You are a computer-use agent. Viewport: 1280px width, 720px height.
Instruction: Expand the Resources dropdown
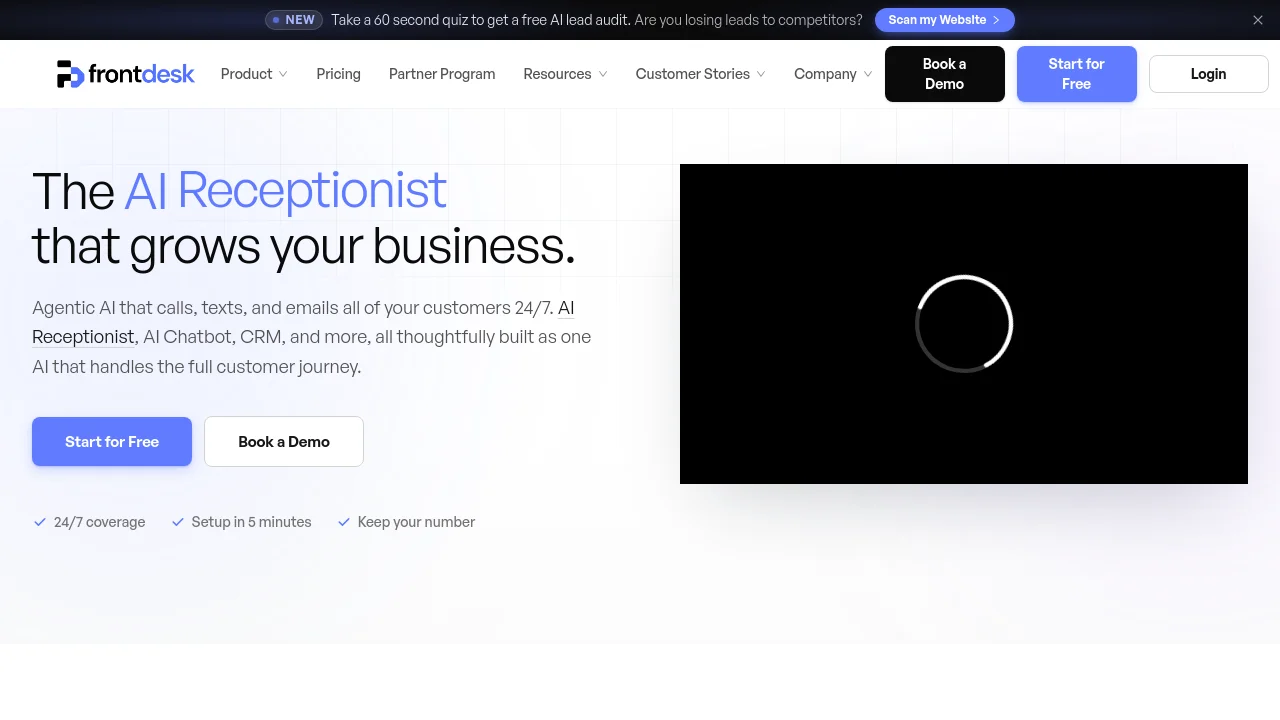pos(565,74)
